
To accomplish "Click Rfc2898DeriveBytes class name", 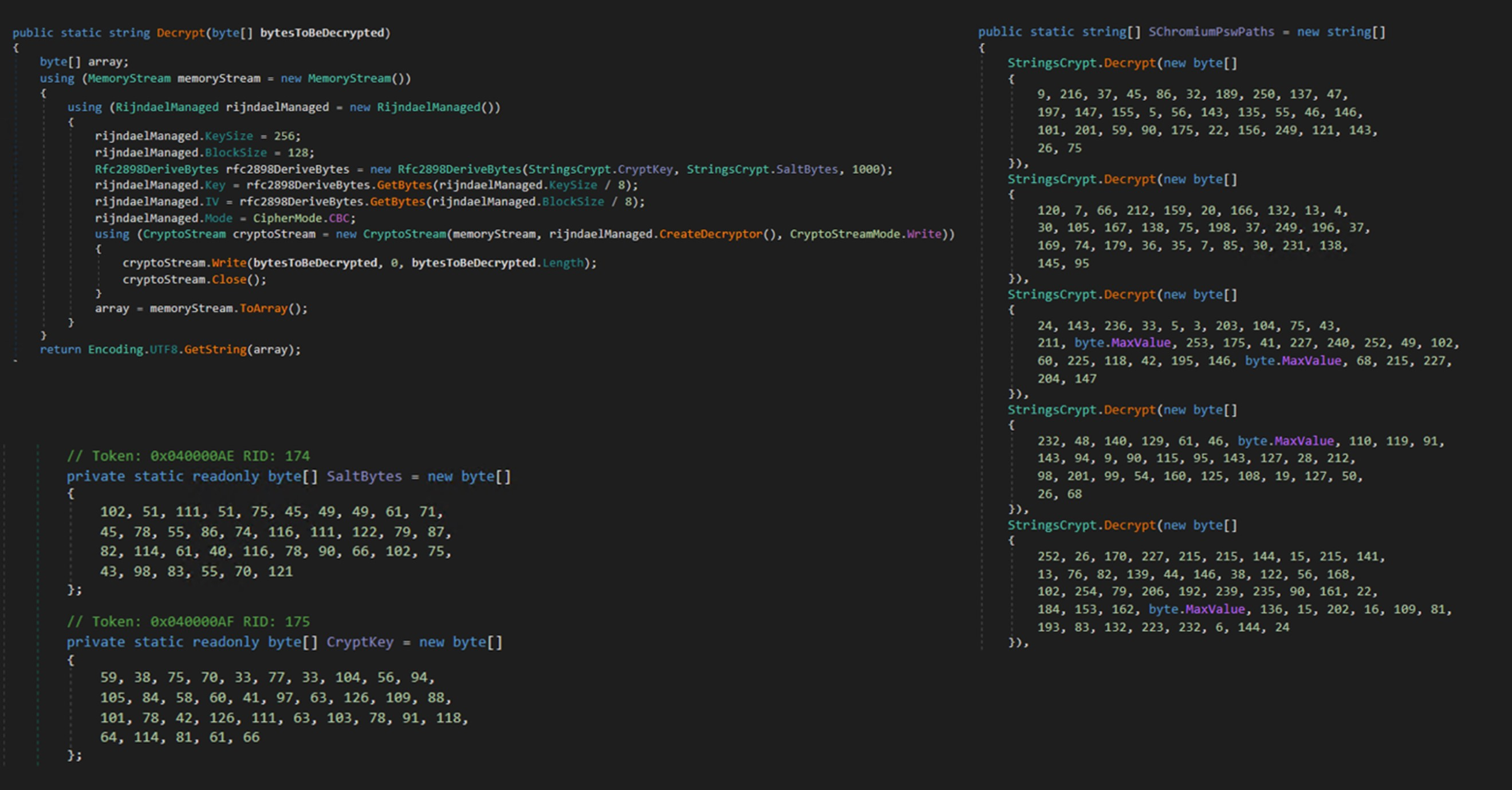I will (x=156, y=170).
